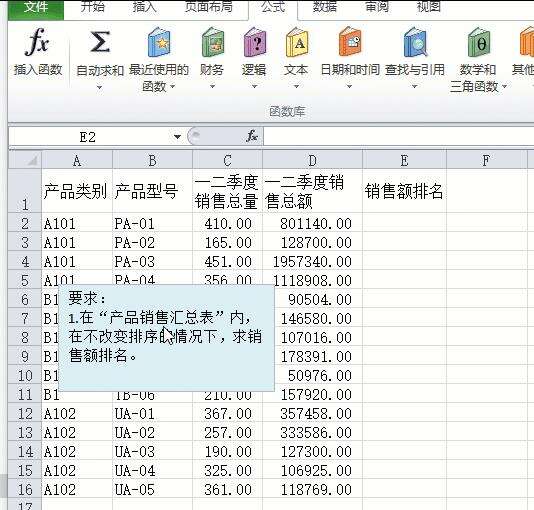This screenshot has width=534, height=510.
Task: Click the 自动求和 sigma icon
Action: click(x=99, y=42)
